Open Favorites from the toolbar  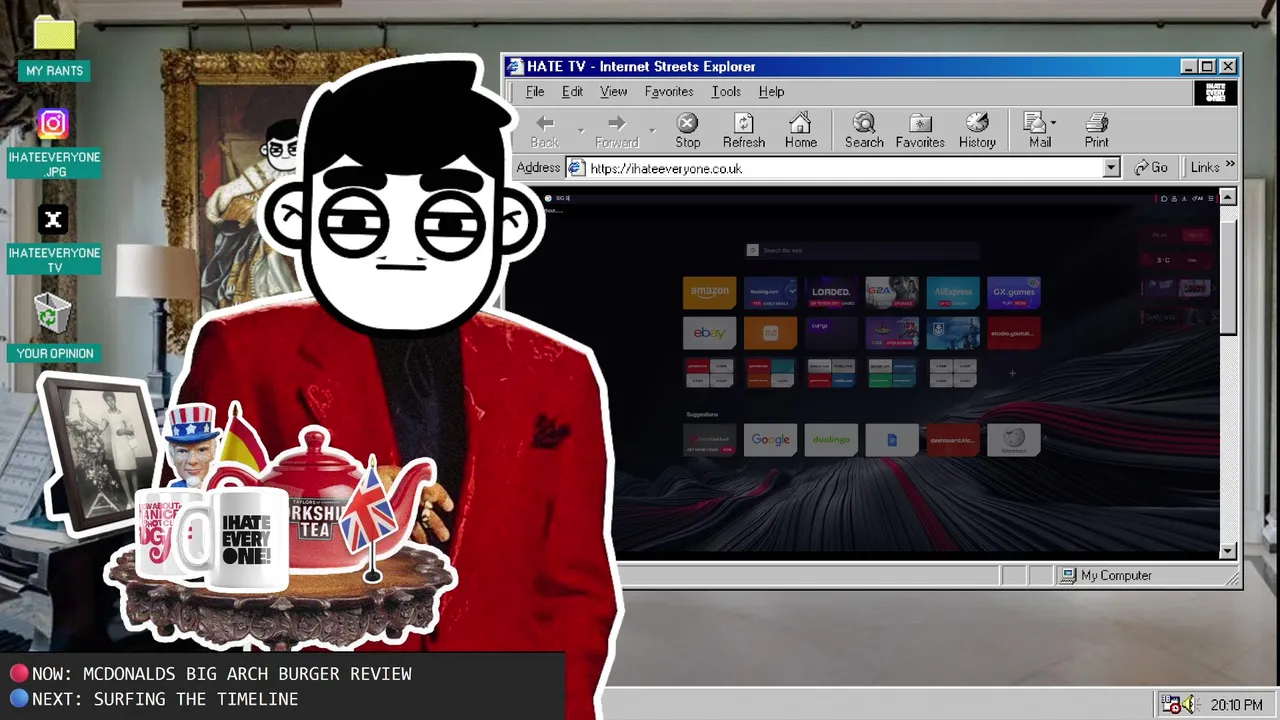click(920, 131)
